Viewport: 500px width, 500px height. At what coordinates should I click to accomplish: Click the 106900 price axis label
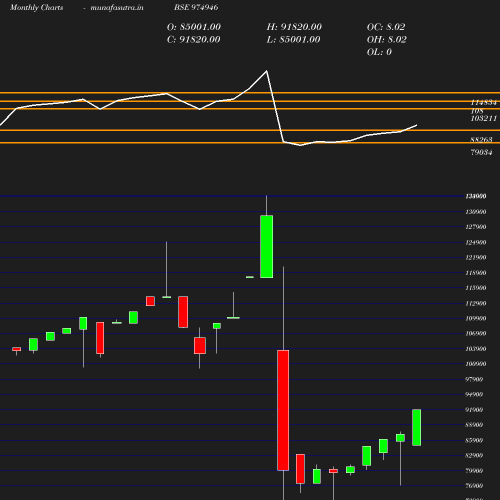(x=476, y=333)
